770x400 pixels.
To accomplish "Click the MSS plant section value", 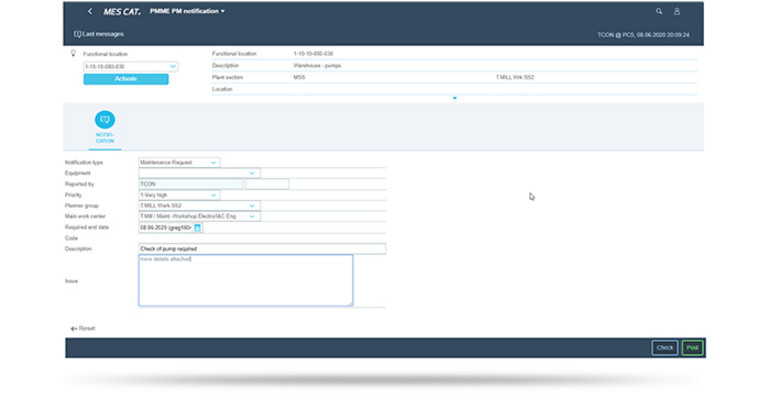I will (299, 77).
